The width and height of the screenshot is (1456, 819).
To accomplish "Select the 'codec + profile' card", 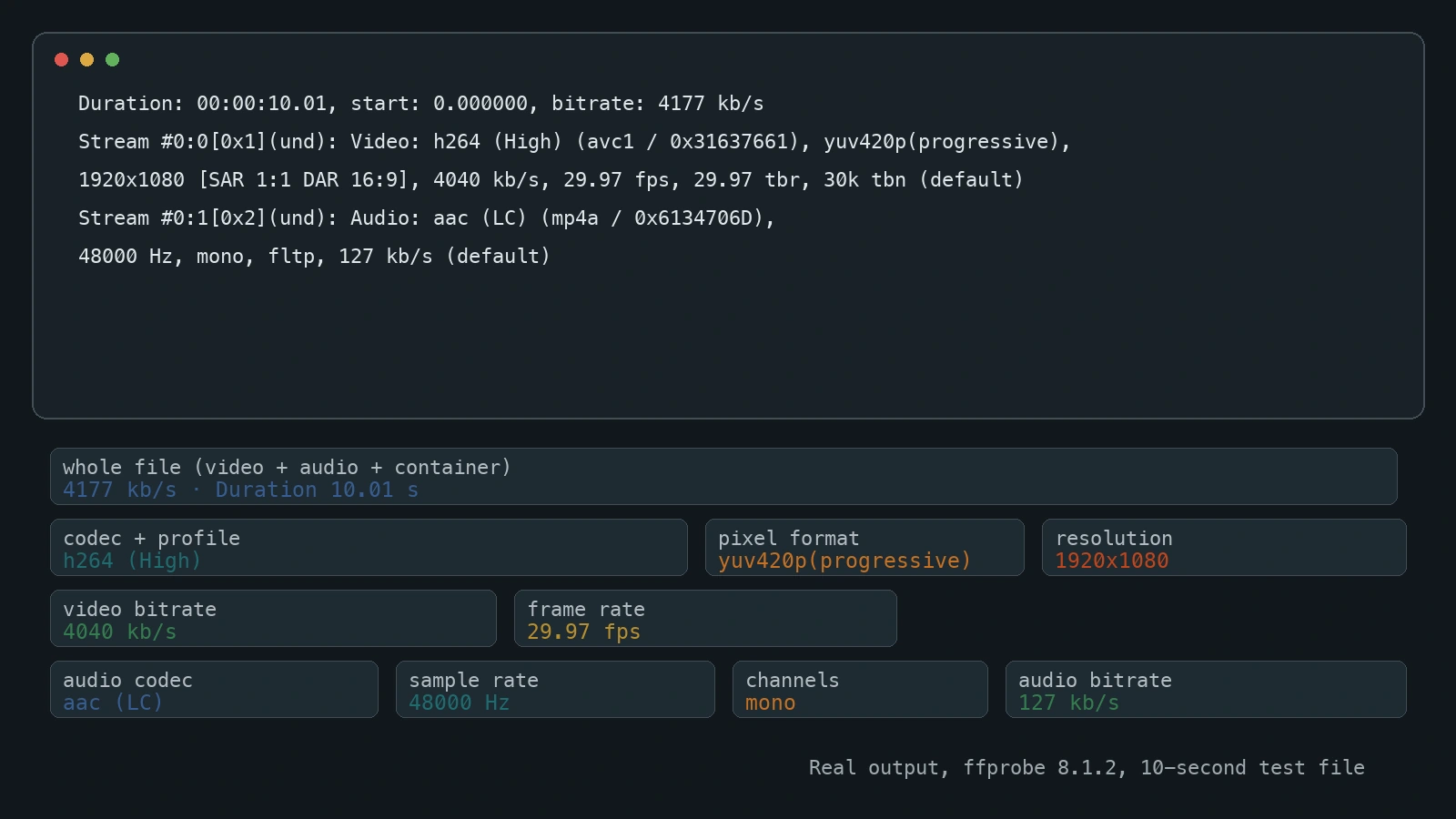I will point(369,547).
